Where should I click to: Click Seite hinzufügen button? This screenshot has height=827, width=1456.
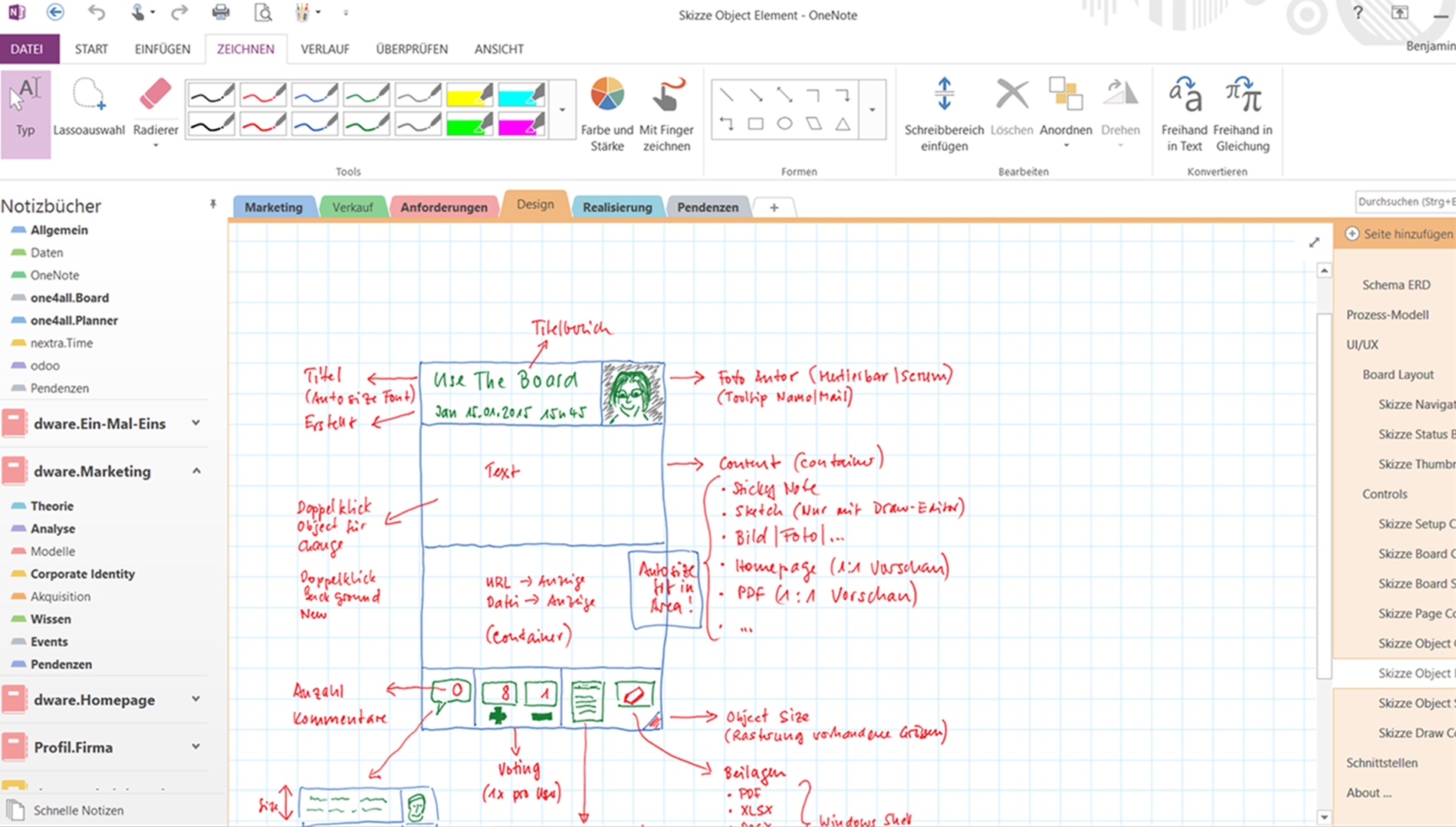(x=1399, y=234)
